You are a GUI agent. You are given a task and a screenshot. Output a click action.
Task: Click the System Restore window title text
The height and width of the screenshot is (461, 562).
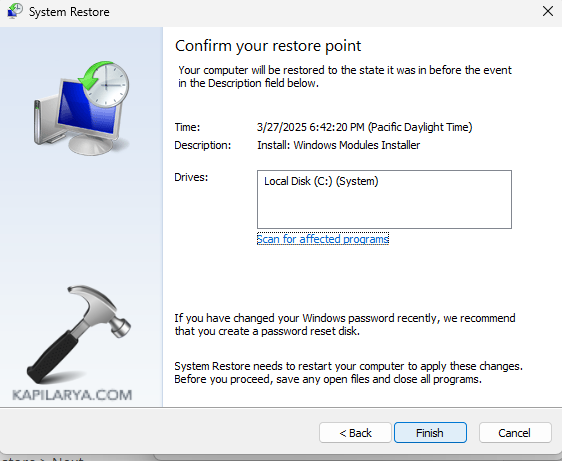69,12
